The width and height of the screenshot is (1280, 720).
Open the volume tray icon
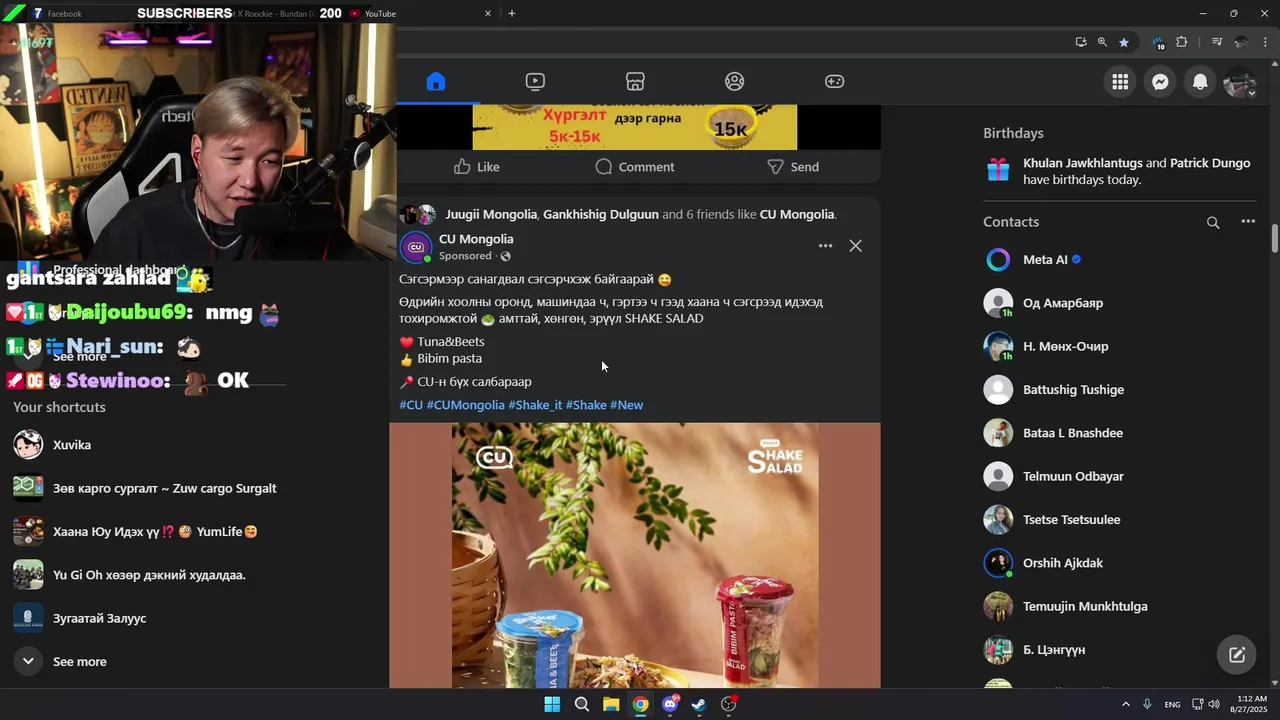1213,705
